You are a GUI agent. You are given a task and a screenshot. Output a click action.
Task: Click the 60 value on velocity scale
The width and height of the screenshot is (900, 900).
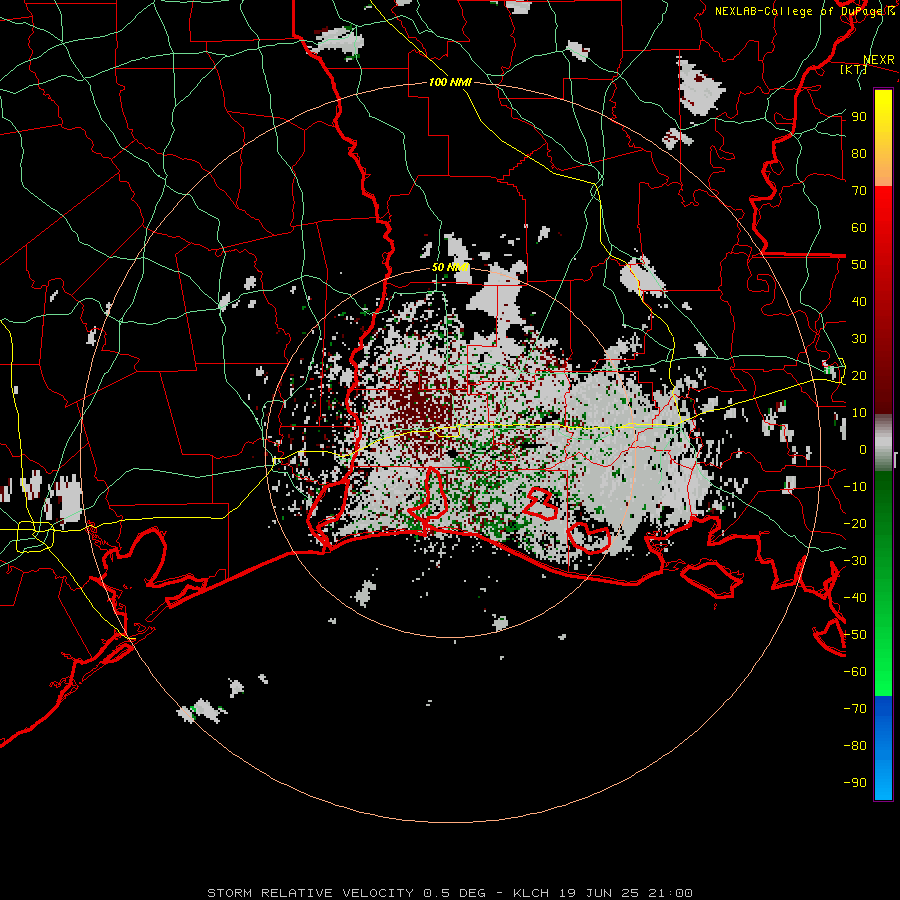(x=859, y=227)
